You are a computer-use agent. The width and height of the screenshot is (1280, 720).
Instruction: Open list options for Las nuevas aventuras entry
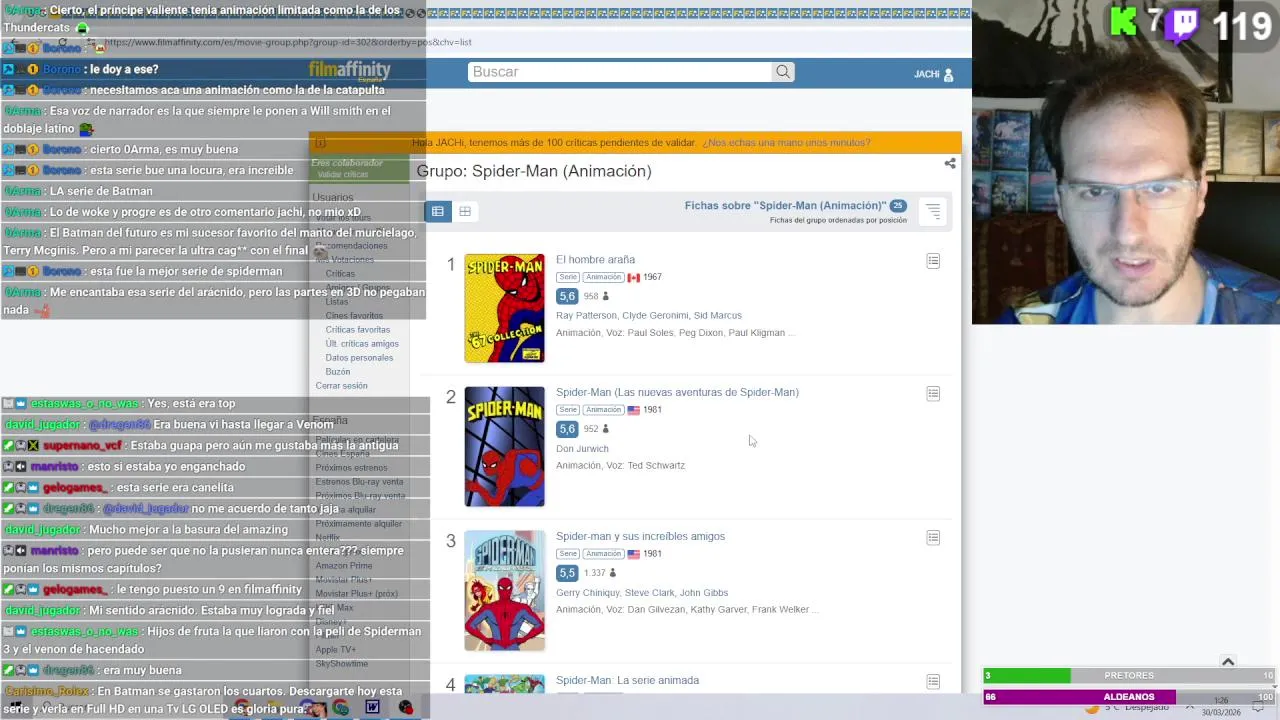tap(933, 394)
